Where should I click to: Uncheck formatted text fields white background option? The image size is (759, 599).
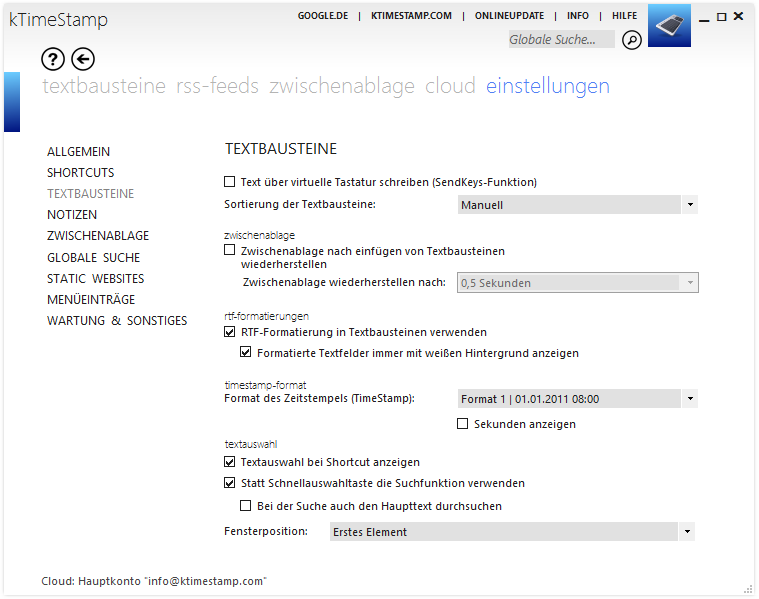[x=245, y=352]
